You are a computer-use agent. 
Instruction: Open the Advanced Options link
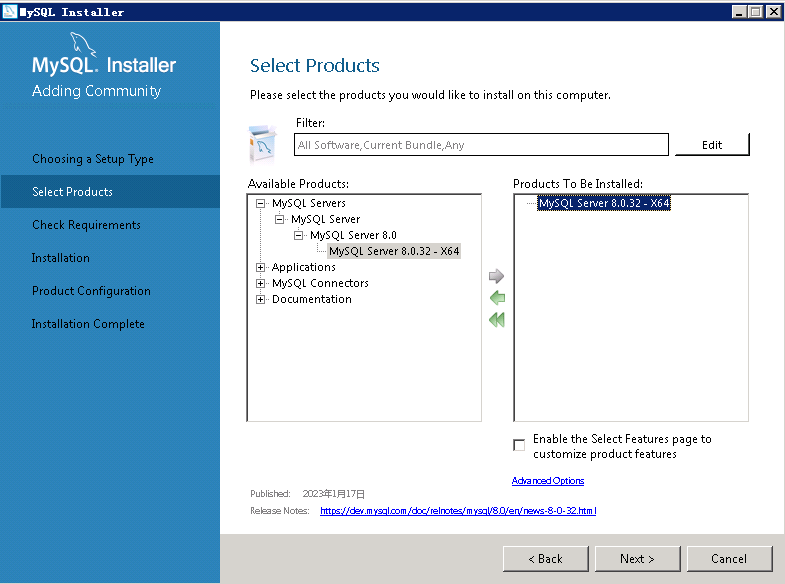(548, 480)
